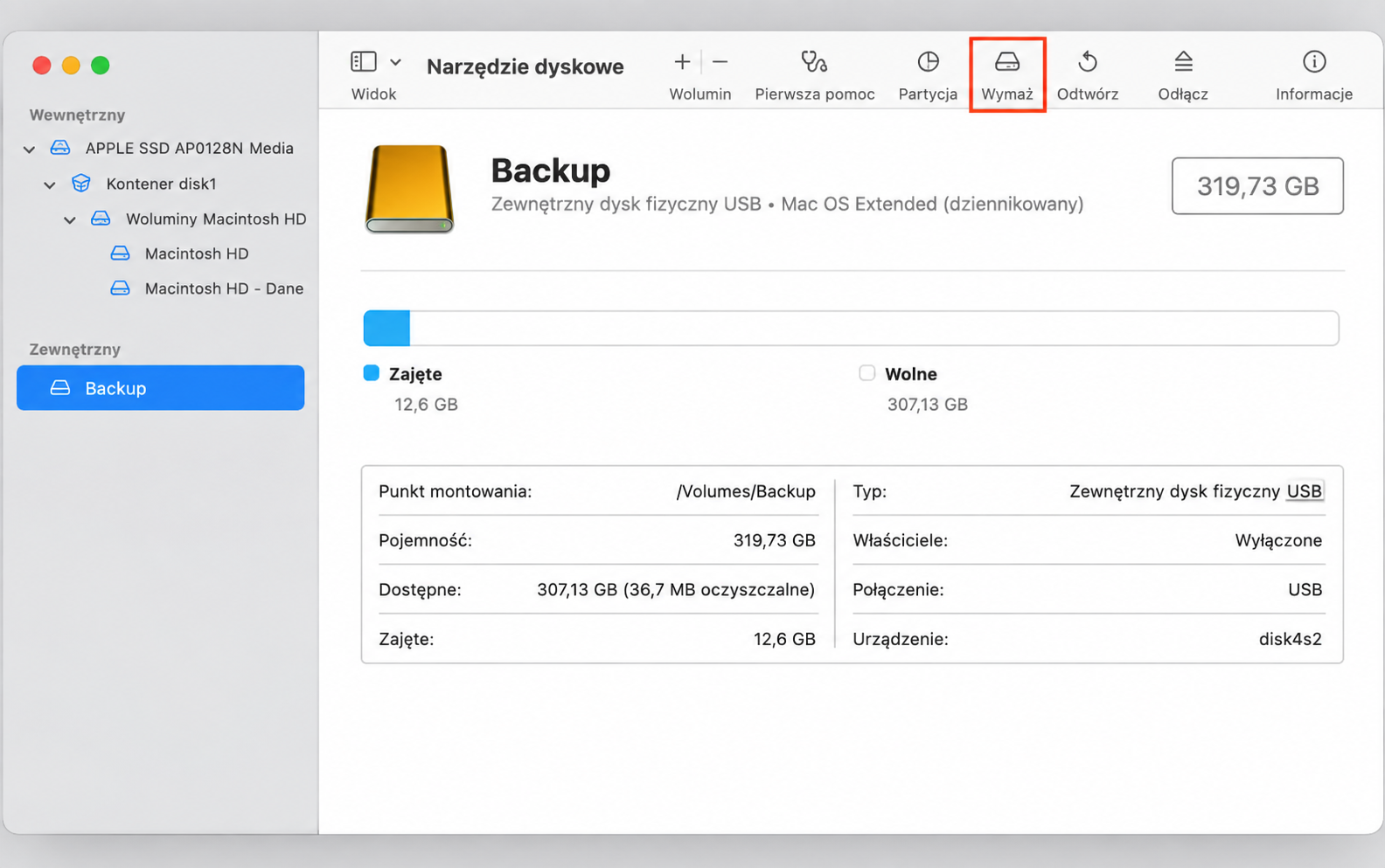Open the Widok sidebar view icon

[363, 61]
